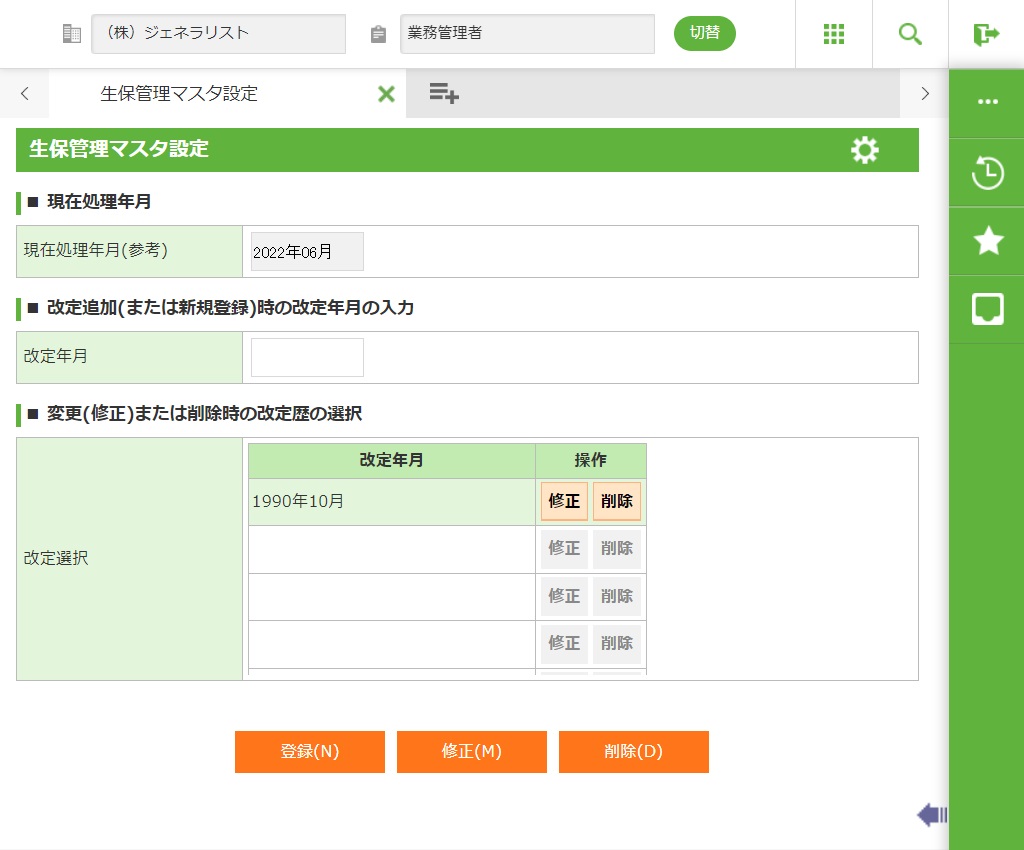Click the 切替 switch button
Viewport: 1024px width, 850px height.
pos(704,33)
